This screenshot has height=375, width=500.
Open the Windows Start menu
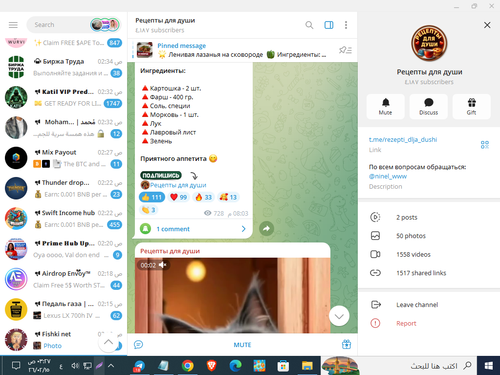489,366
